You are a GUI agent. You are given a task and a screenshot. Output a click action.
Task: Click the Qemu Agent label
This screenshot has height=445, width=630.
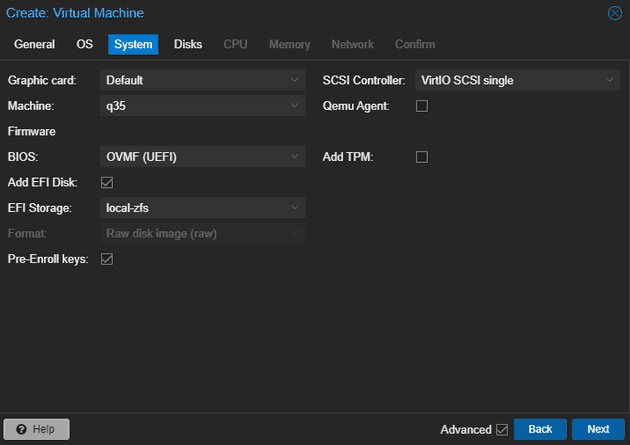(356, 106)
